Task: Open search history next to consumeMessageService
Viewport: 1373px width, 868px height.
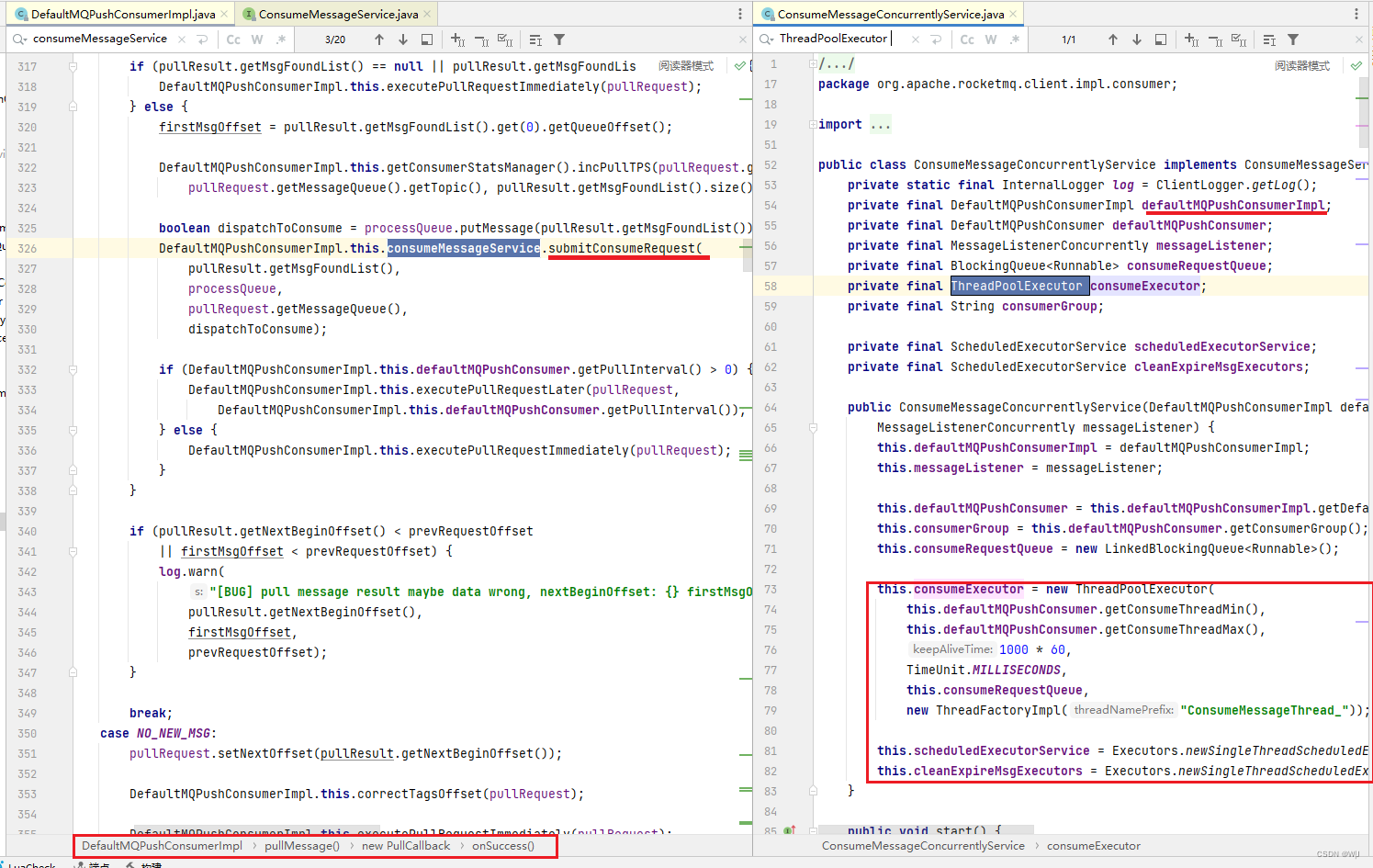Action: point(19,39)
